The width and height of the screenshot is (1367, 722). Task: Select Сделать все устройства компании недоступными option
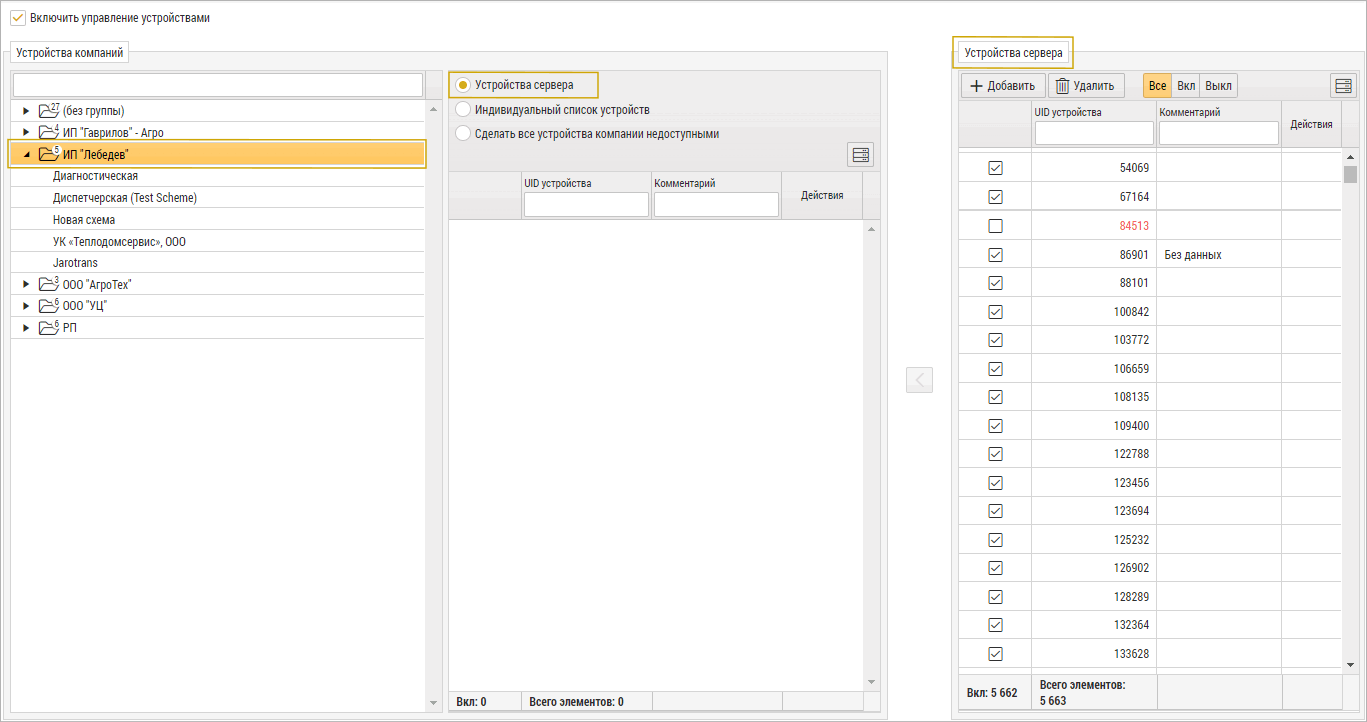point(463,133)
